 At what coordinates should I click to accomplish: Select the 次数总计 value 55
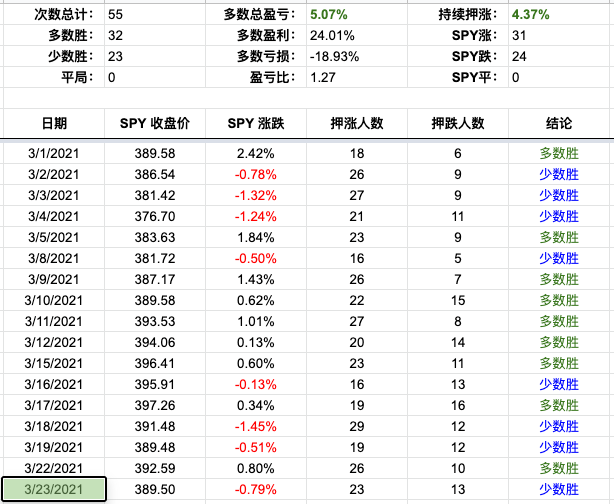click(x=116, y=15)
